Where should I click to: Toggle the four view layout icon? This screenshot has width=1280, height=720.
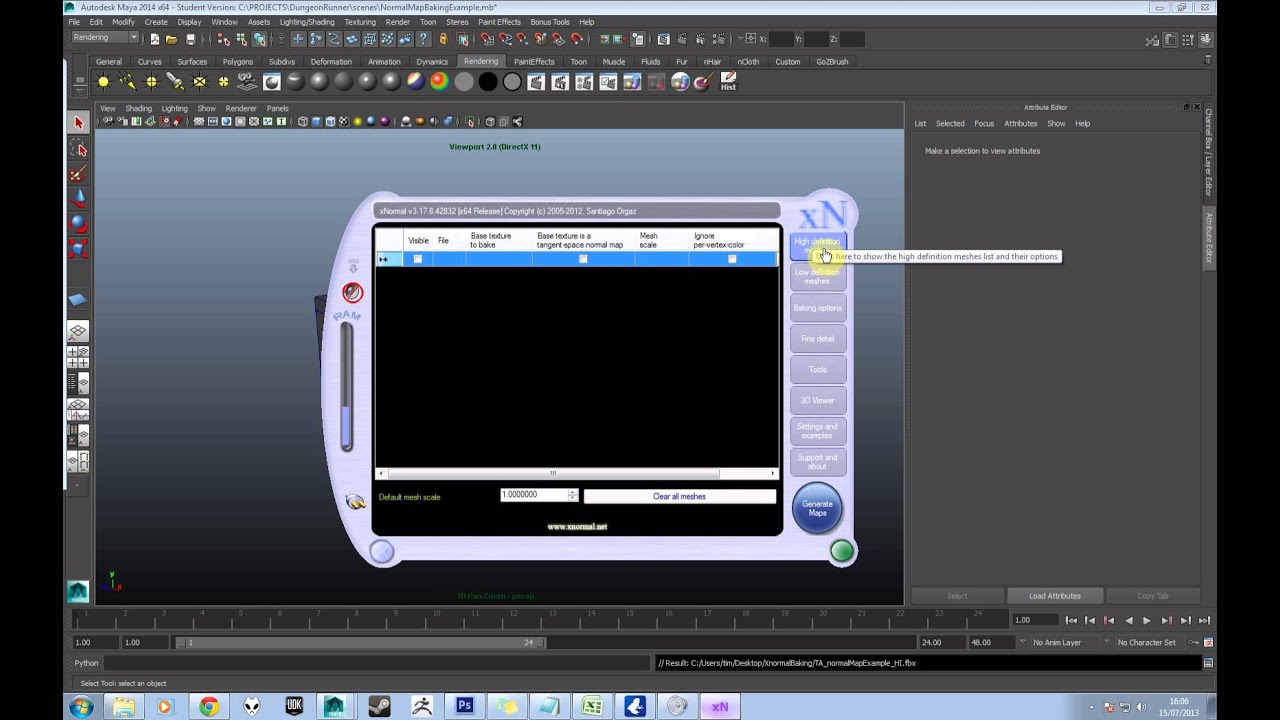click(x=78, y=357)
